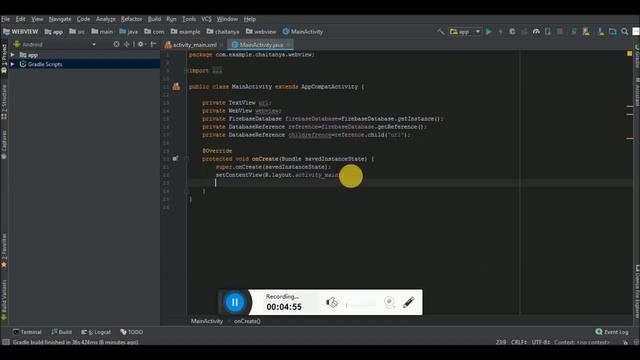Open the Android Profiler gauge icon
Image resolution: width=640 pixels, height=360 pixels.
pyautogui.click(x=536, y=31)
